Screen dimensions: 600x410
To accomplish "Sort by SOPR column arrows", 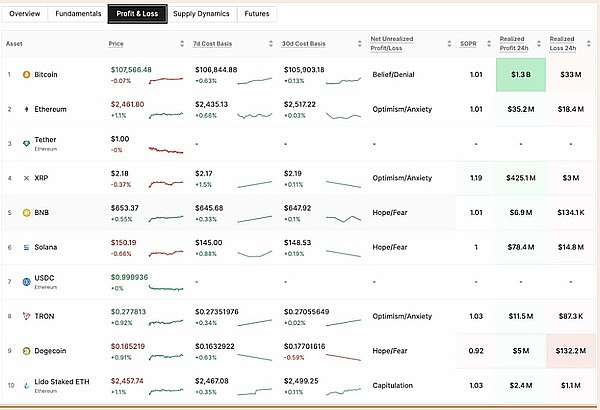I will pyautogui.click(x=484, y=44).
